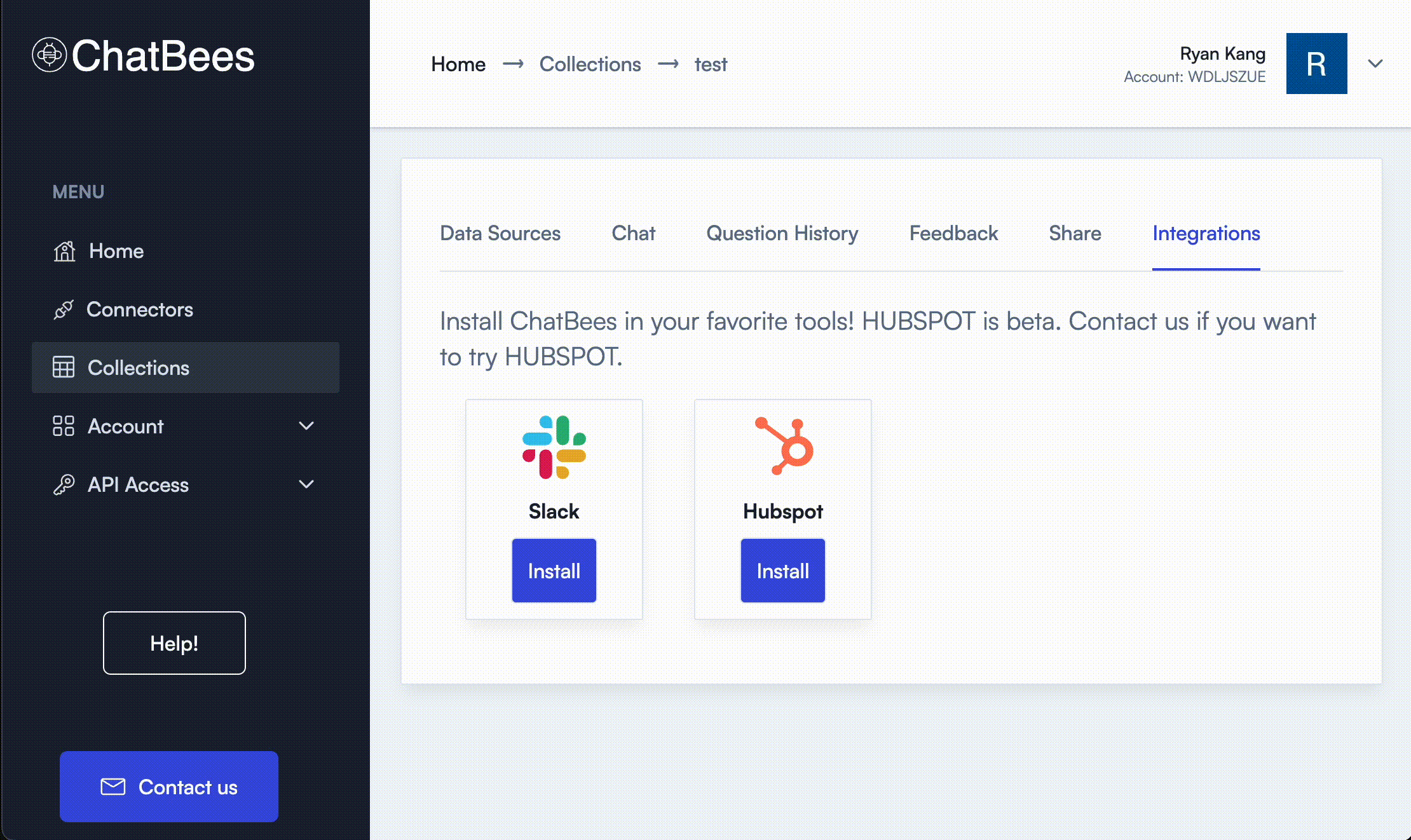Click the Slack logo icon
The width and height of the screenshot is (1411, 840).
click(554, 447)
